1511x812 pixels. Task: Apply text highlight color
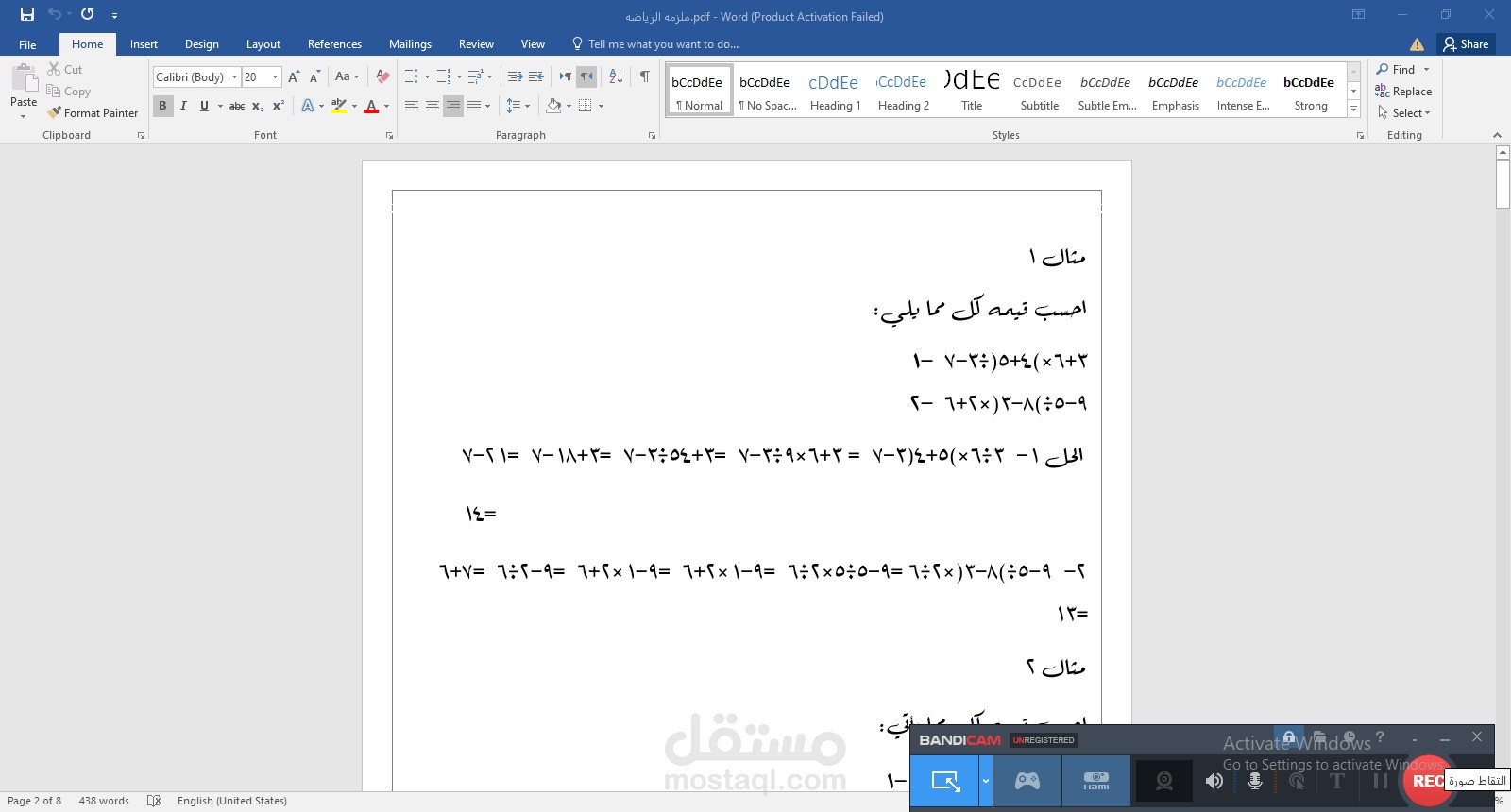click(339, 106)
